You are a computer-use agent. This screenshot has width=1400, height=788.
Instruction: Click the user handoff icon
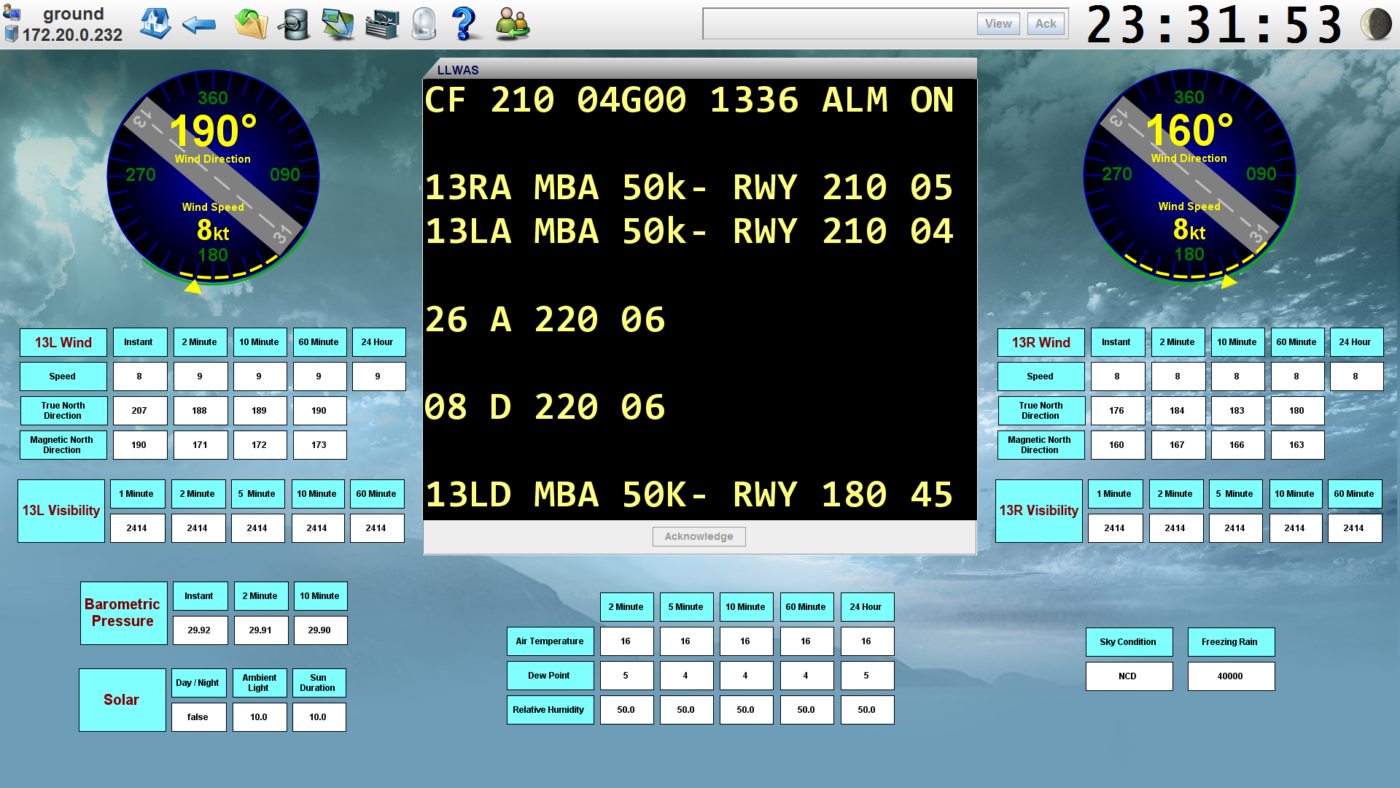point(510,22)
